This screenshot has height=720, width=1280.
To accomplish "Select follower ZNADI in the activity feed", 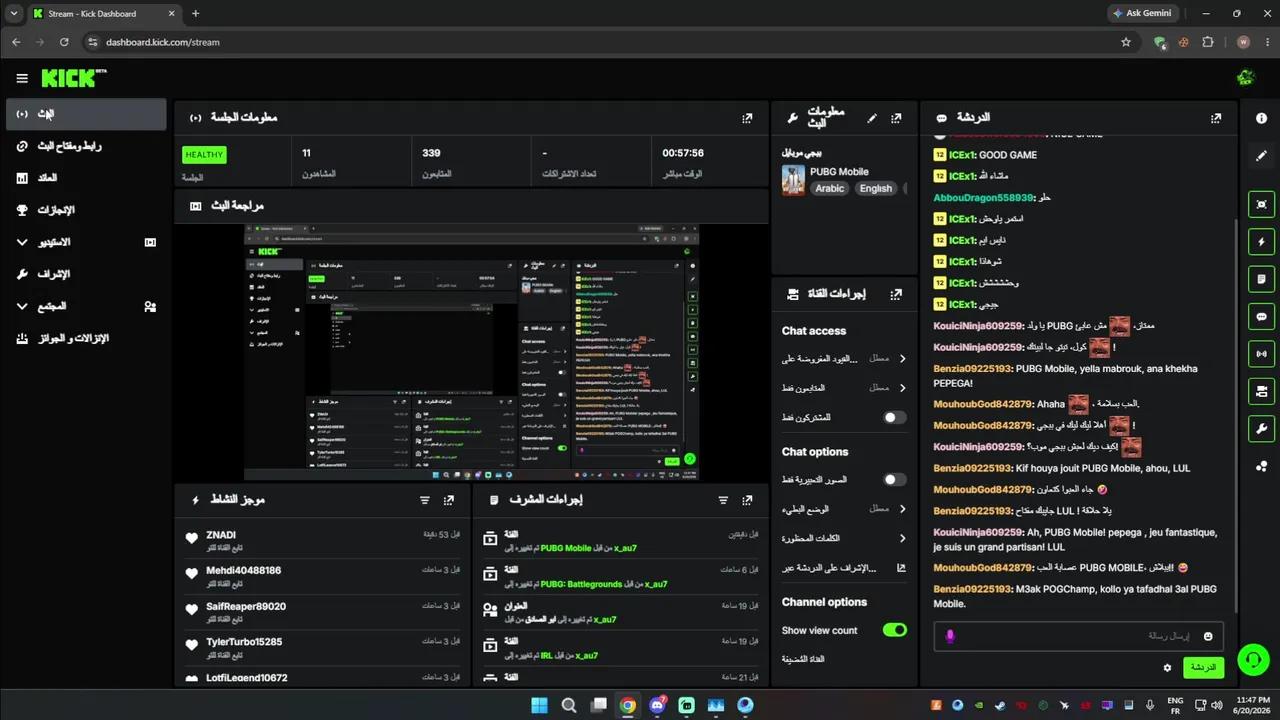I will pos(221,535).
